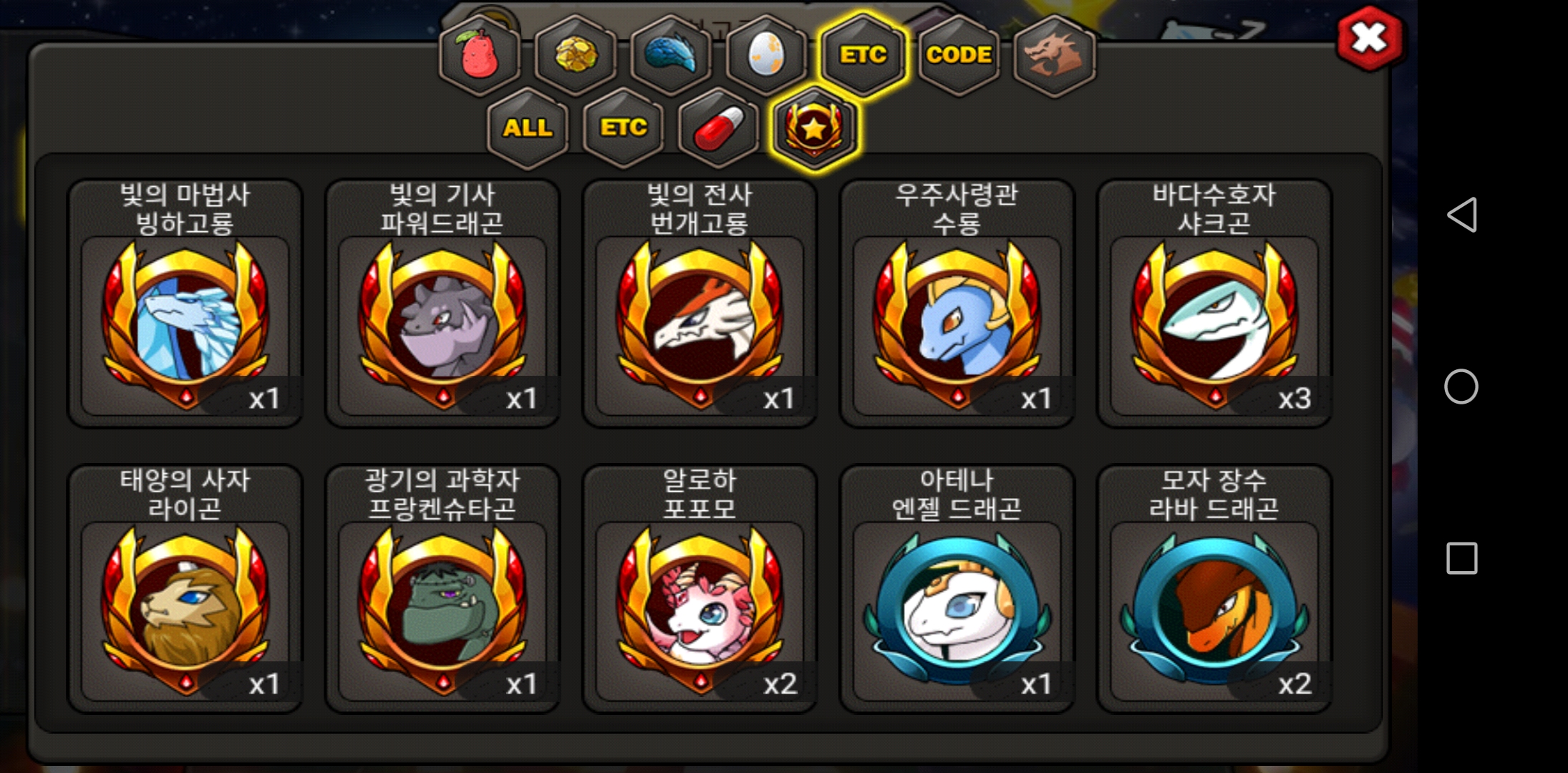This screenshot has height=773, width=1568.
Task: Select the 빙하고룡 ice dragon emblem
Action: tap(185, 303)
